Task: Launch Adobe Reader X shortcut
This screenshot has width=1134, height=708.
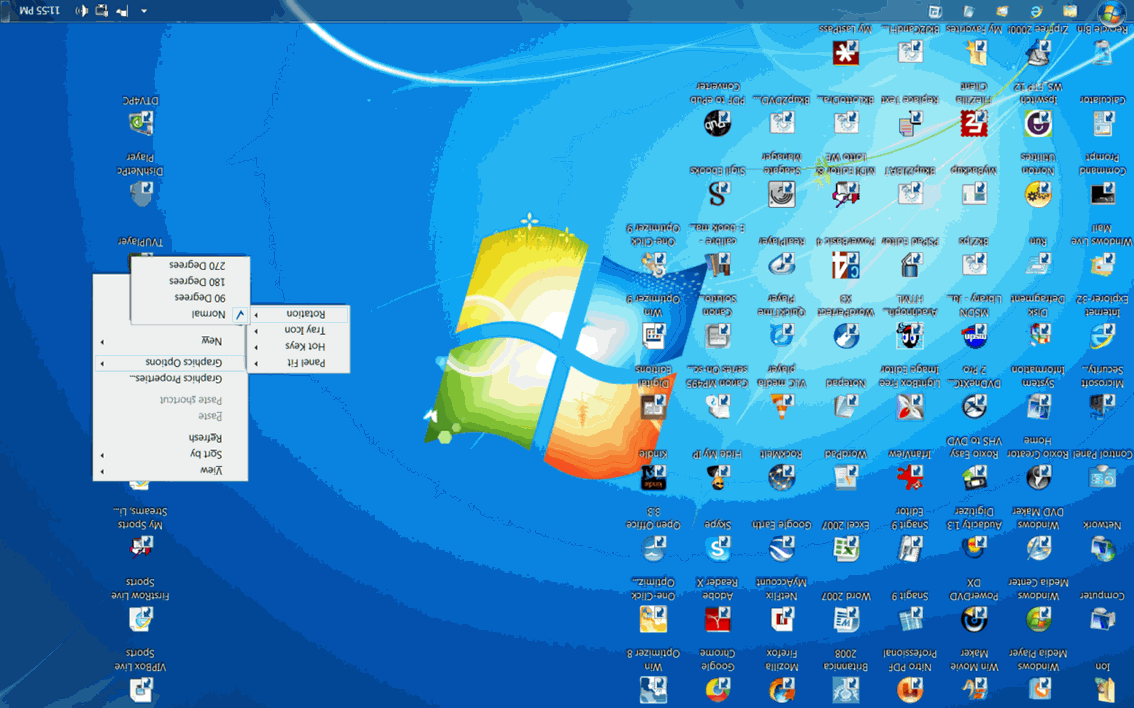Action: (x=717, y=619)
